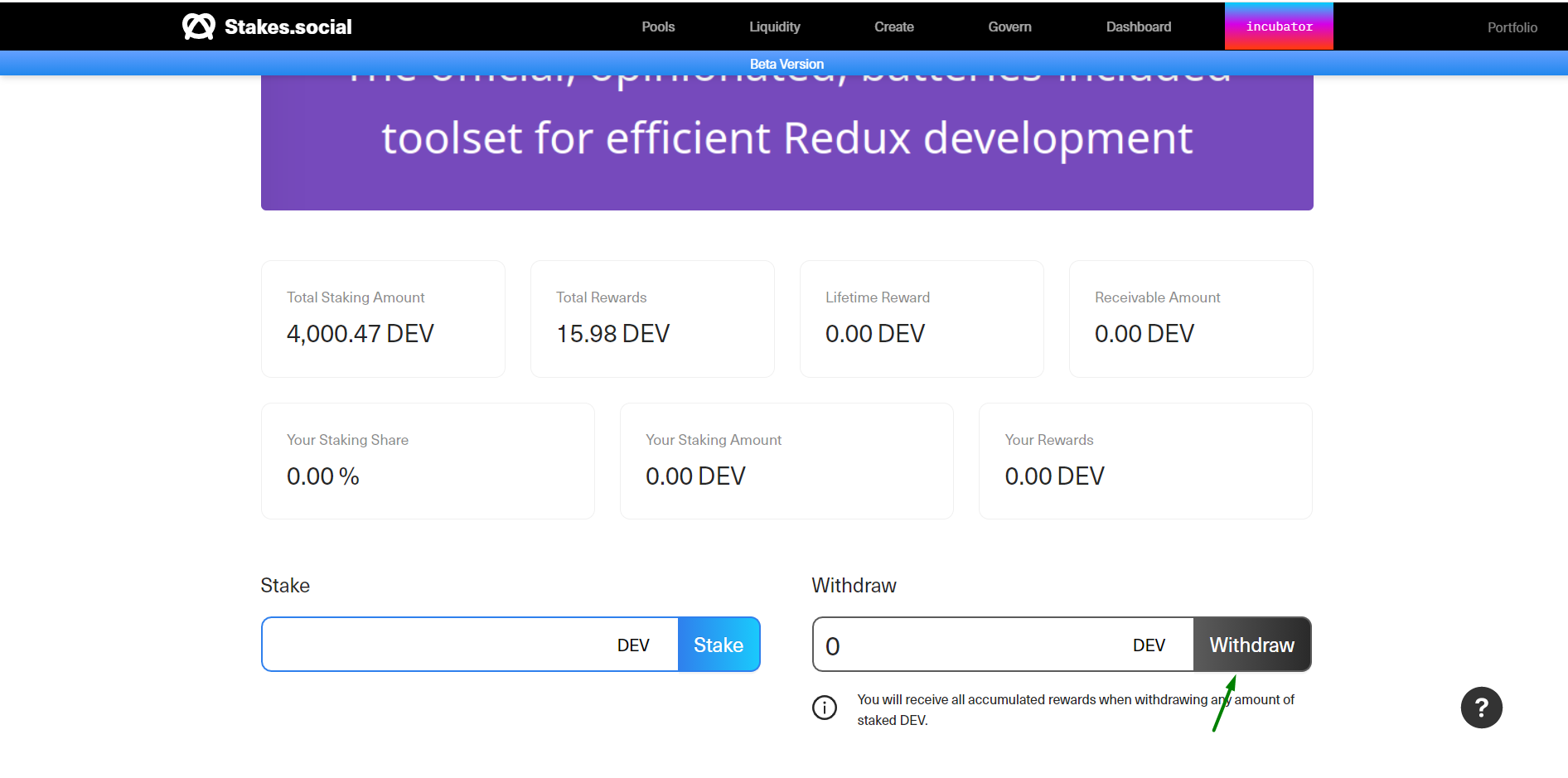
Task: Open the Portfolio link
Action: pos(1512,27)
